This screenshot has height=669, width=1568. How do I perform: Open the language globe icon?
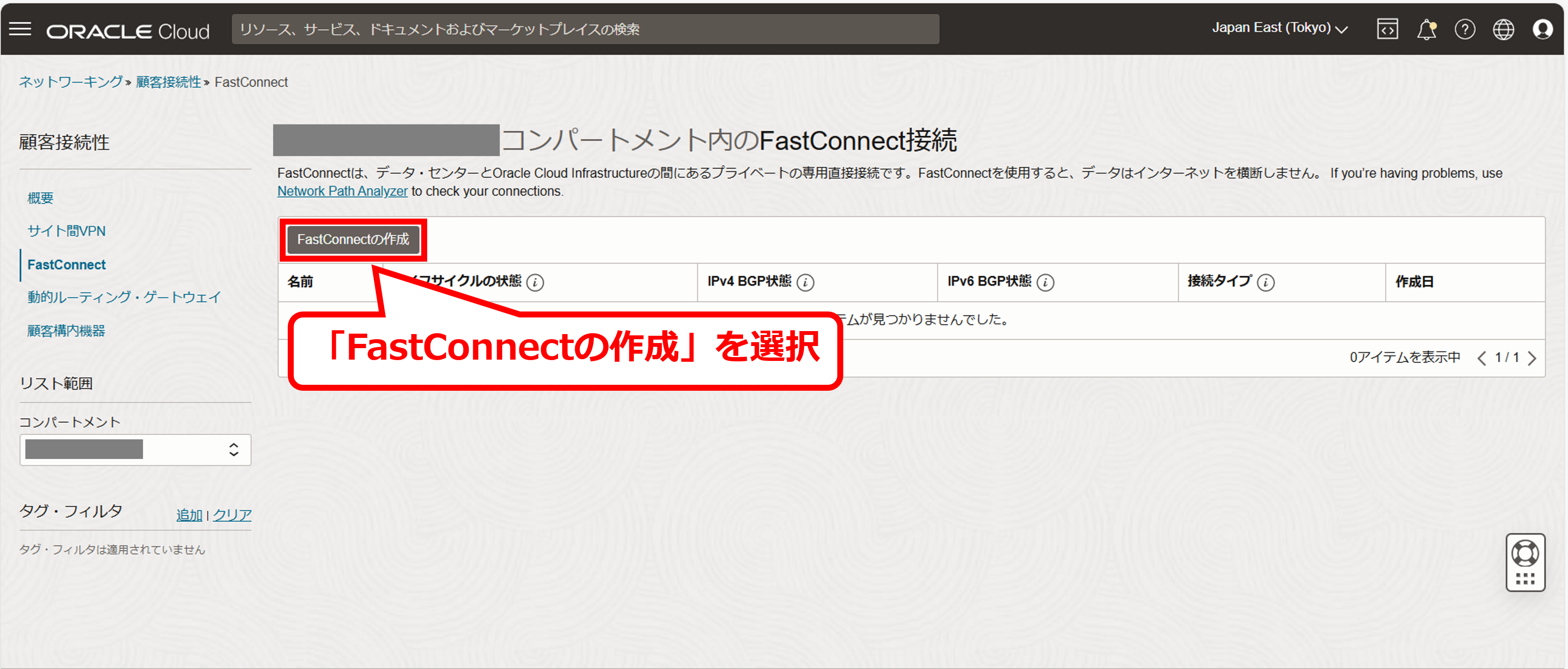tap(1504, 29)
